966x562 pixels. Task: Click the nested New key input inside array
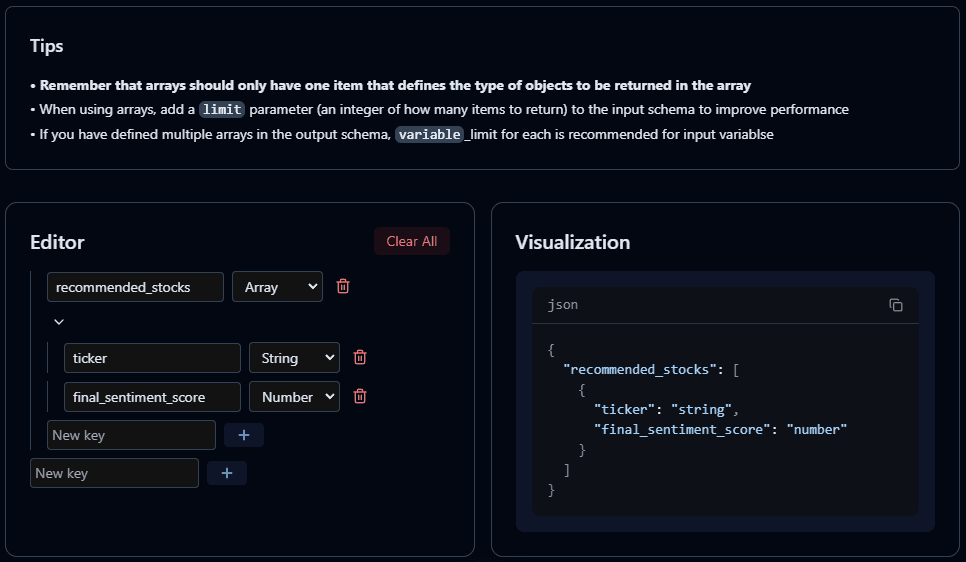[x=131, y=435]
